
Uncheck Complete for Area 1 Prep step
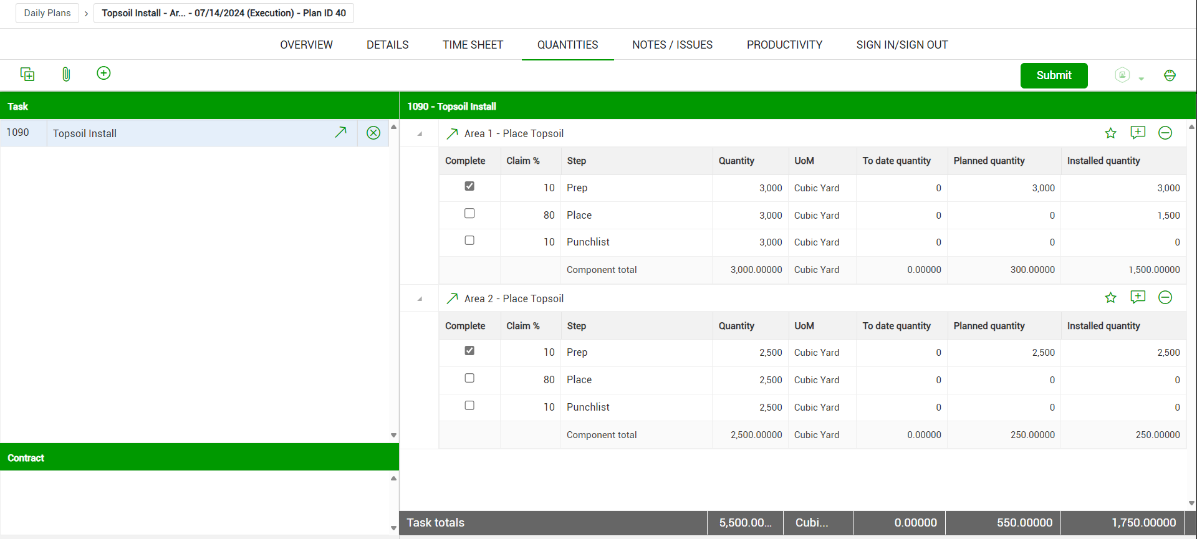[470, 187]
